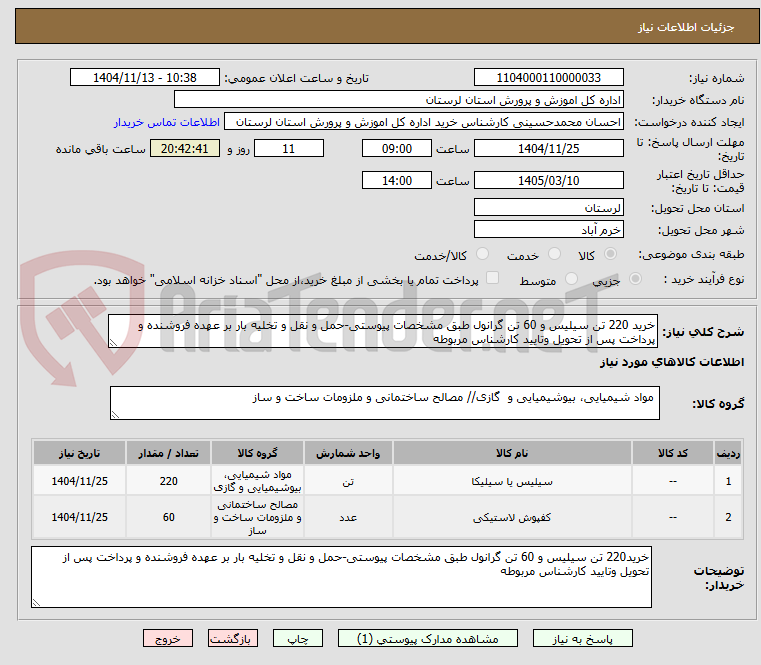Click the تاریخ نیاز column header

coord(80,453)
